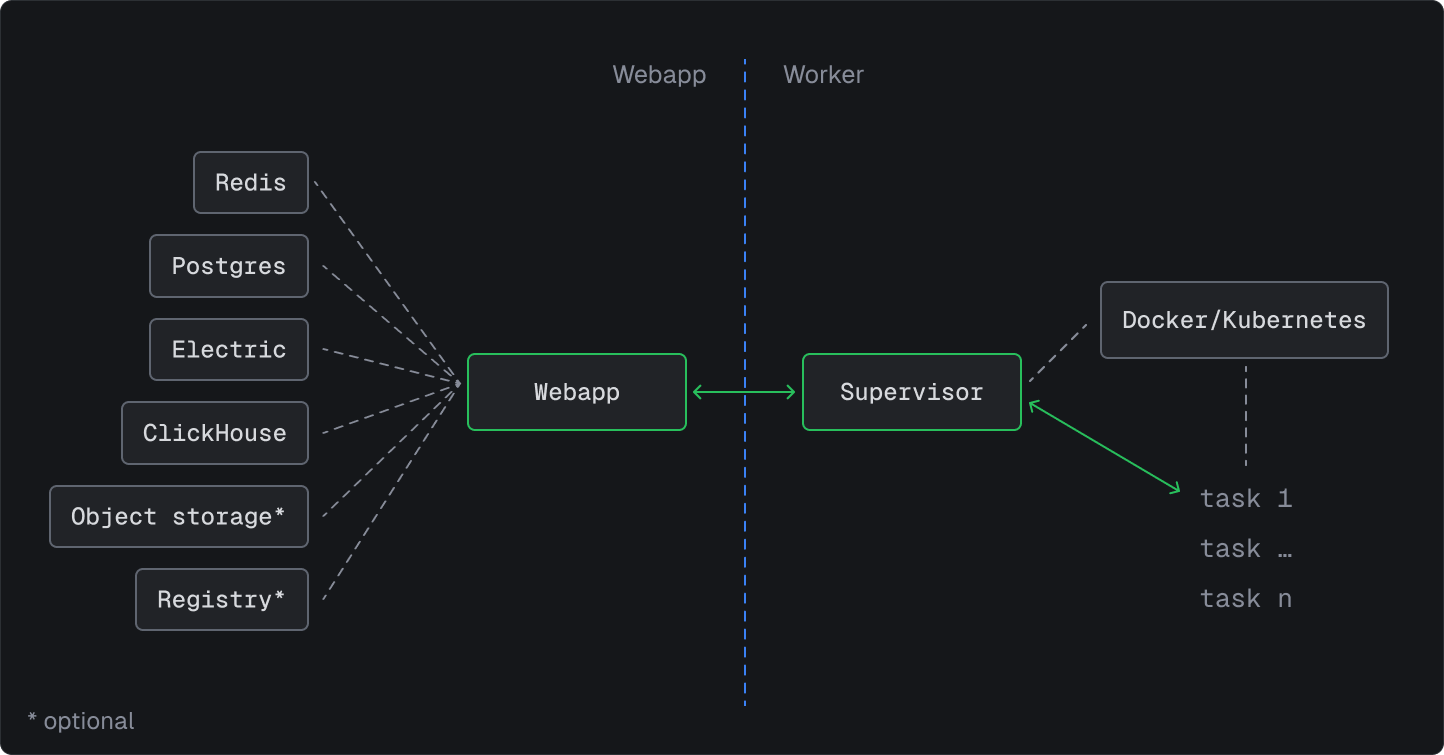Viewport: 1444px width, 755px height.
Task: Switch to the Webapp section label
Action: point(659,74)
